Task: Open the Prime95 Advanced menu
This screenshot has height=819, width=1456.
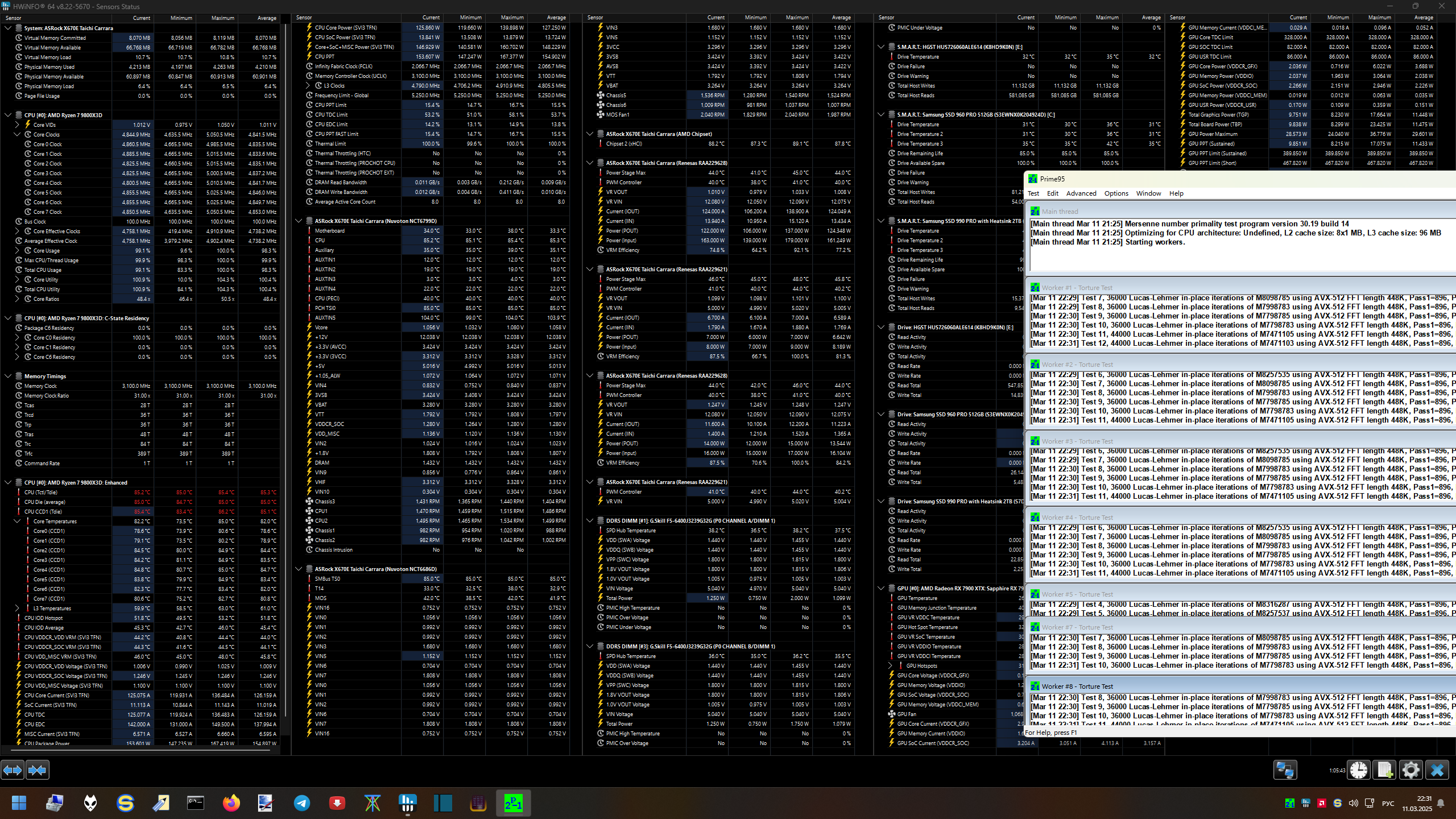Action: (1081, 193)
